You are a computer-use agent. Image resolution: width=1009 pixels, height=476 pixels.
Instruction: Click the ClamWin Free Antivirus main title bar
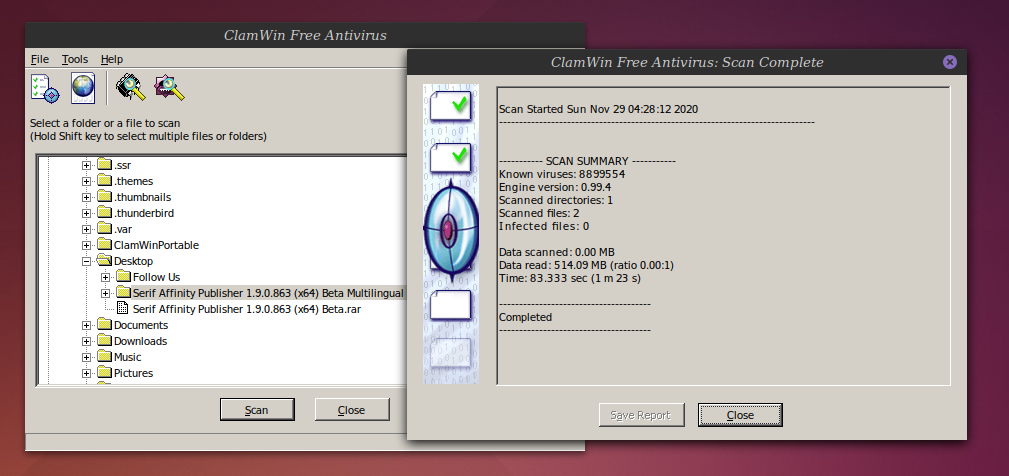pyautogui.click(x=305, y=35)
